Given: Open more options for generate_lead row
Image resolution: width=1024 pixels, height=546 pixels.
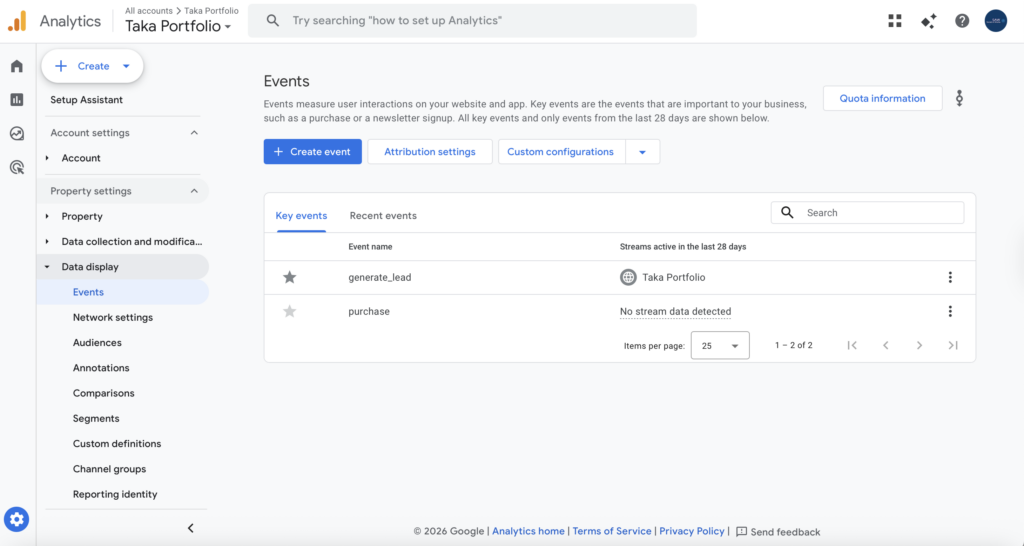Looking at the screenshot, I should pyautogui.click(x=950, y=278).
